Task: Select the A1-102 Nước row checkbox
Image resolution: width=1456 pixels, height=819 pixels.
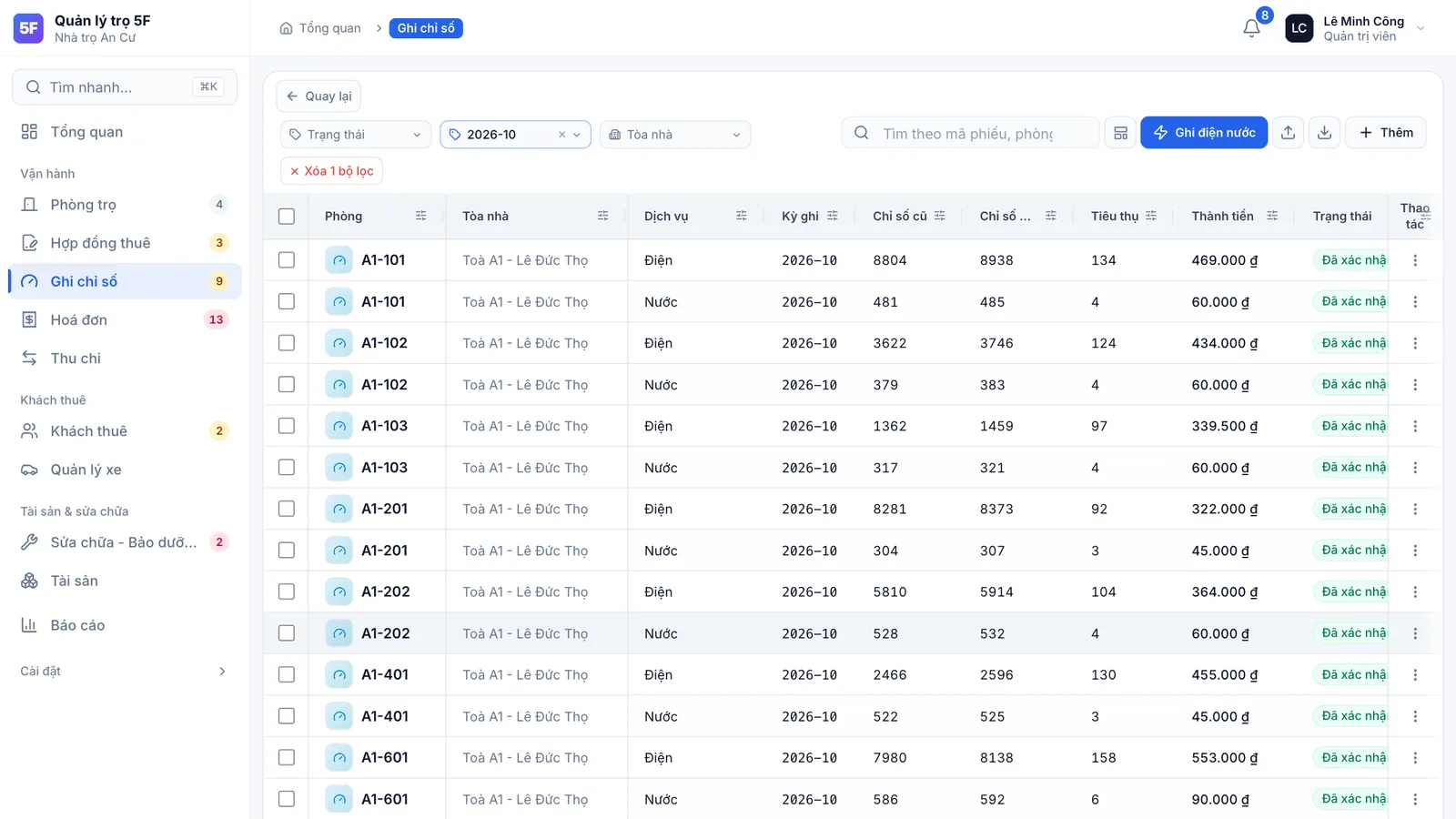Action: (287, 384)
